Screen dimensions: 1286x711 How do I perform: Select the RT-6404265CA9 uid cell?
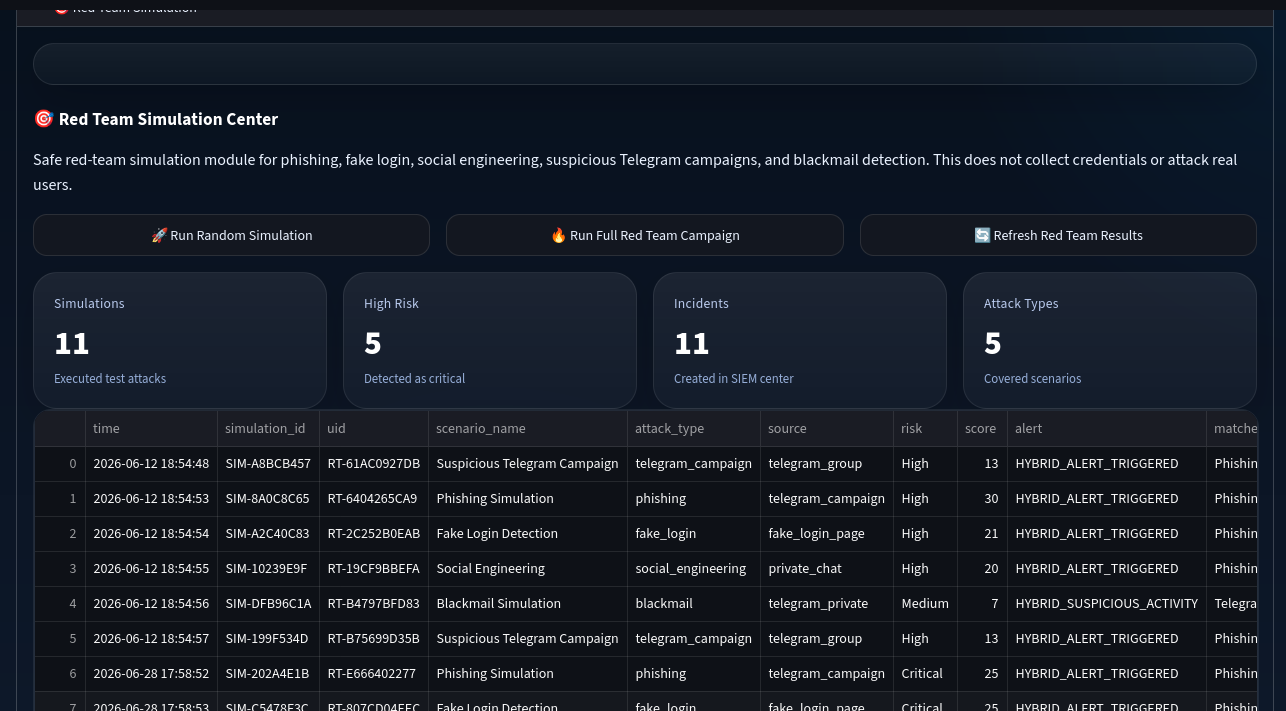pyautogui.click(x=374, y=499)
